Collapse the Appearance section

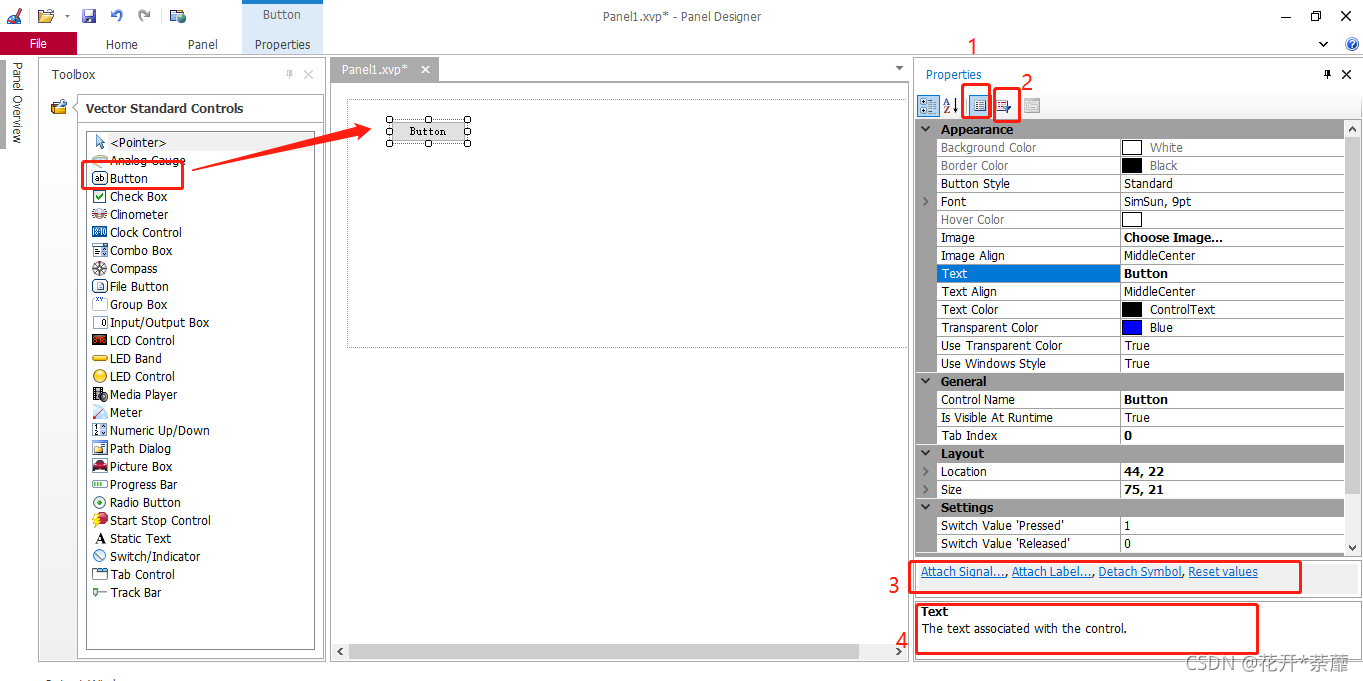[925, 128]
